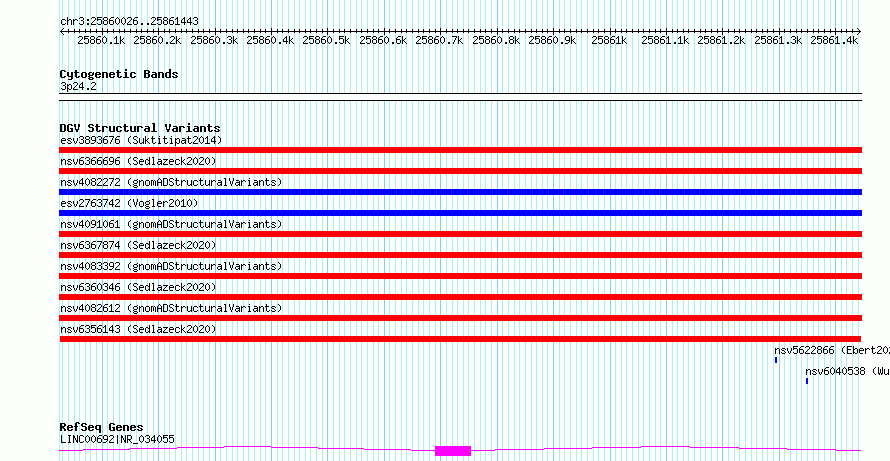
Task: Open nsv6367874 (Sedlazeck2020) variant label
Action: 138,245
